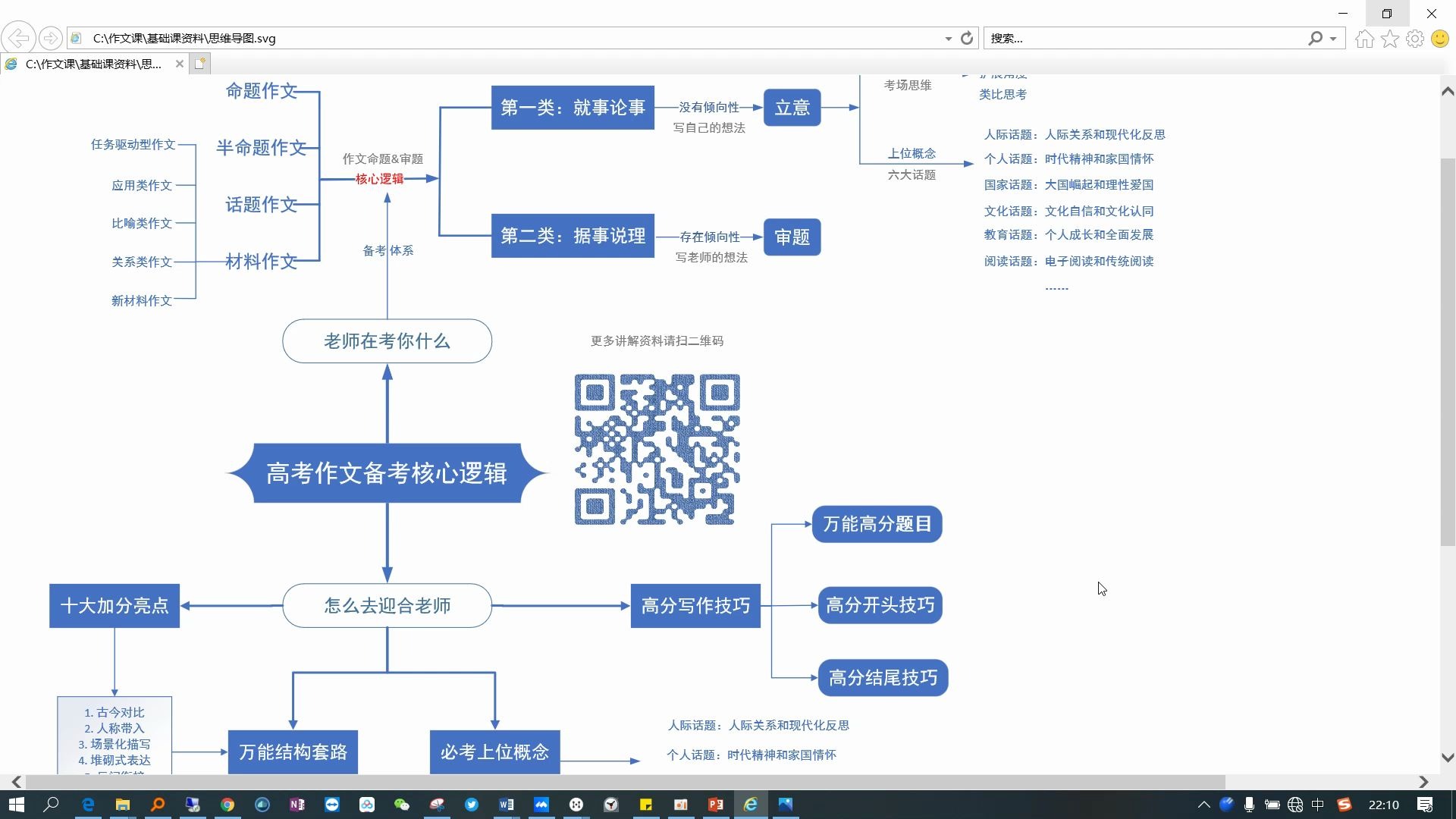Open OneNote from the taskbar
Viewport: 1456px width, 819px height.
tap(297, 805)
